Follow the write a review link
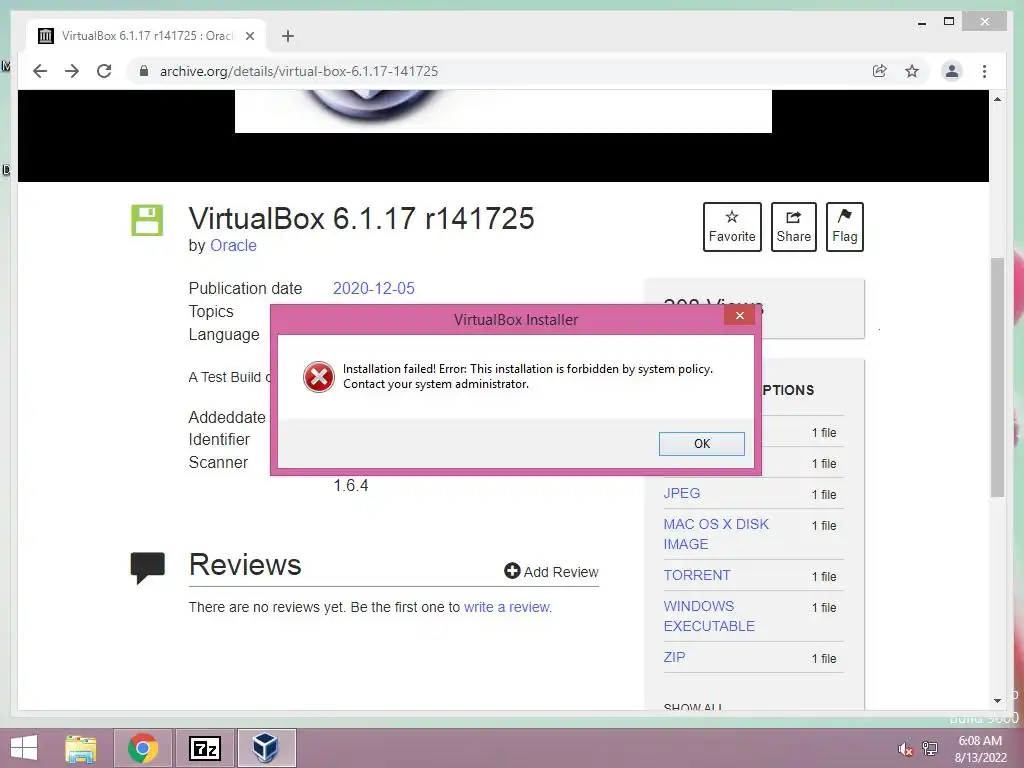1024x768 pixels. [x=507, y=607]
